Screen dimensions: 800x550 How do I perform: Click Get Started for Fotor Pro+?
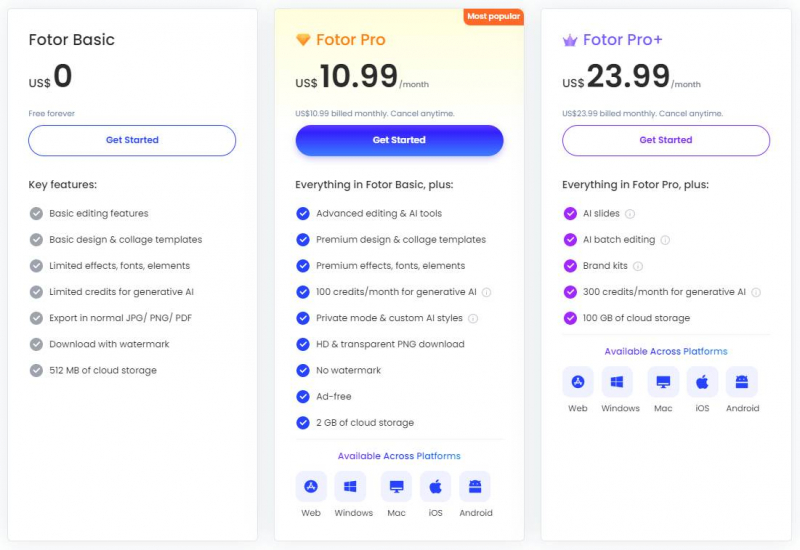point(666,140)
